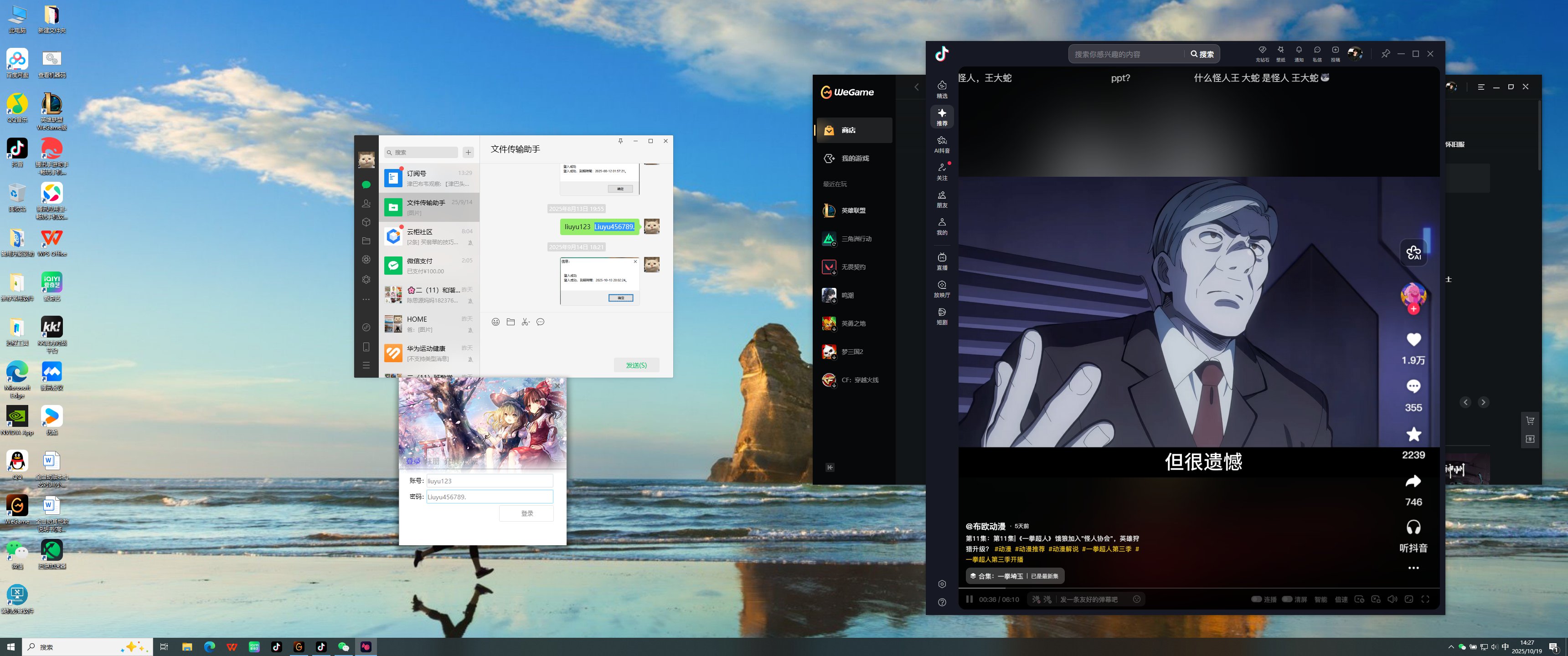Viewport: 1568px width, 656px height.
Task: Toggle the 连播 autoplay switch
Action: [x=1256, y=600]
